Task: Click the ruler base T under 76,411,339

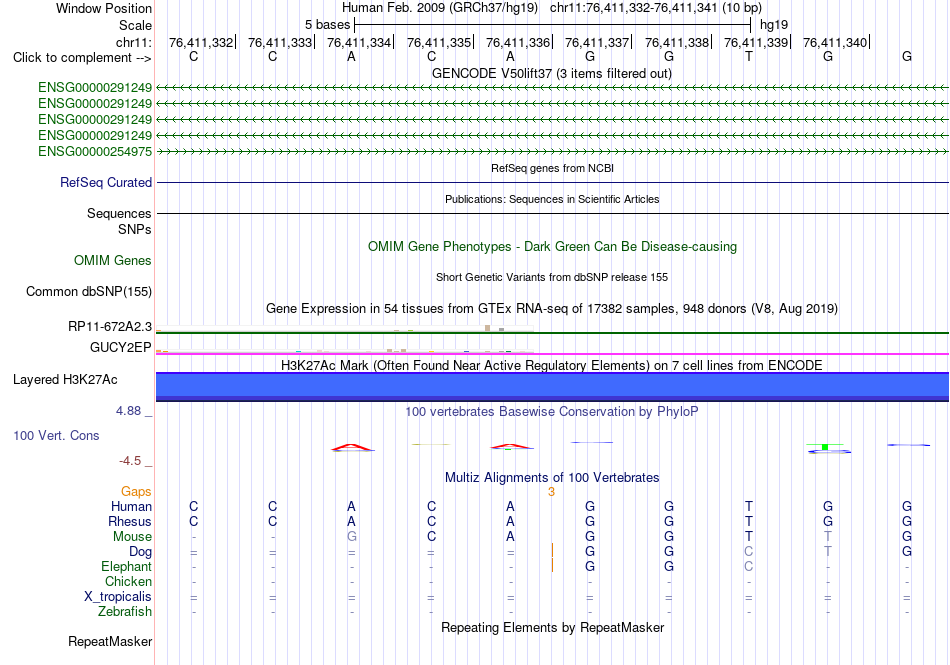Action: tap(749, 56)
